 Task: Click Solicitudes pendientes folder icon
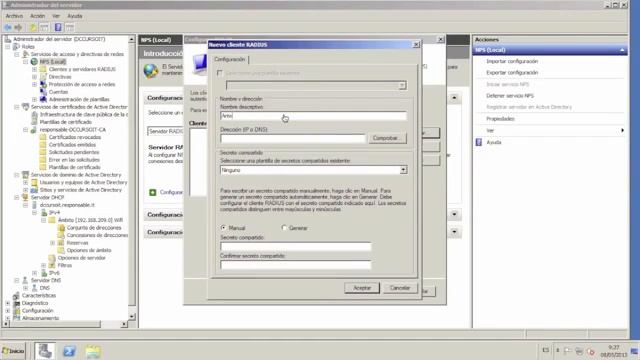click(43, 152)
